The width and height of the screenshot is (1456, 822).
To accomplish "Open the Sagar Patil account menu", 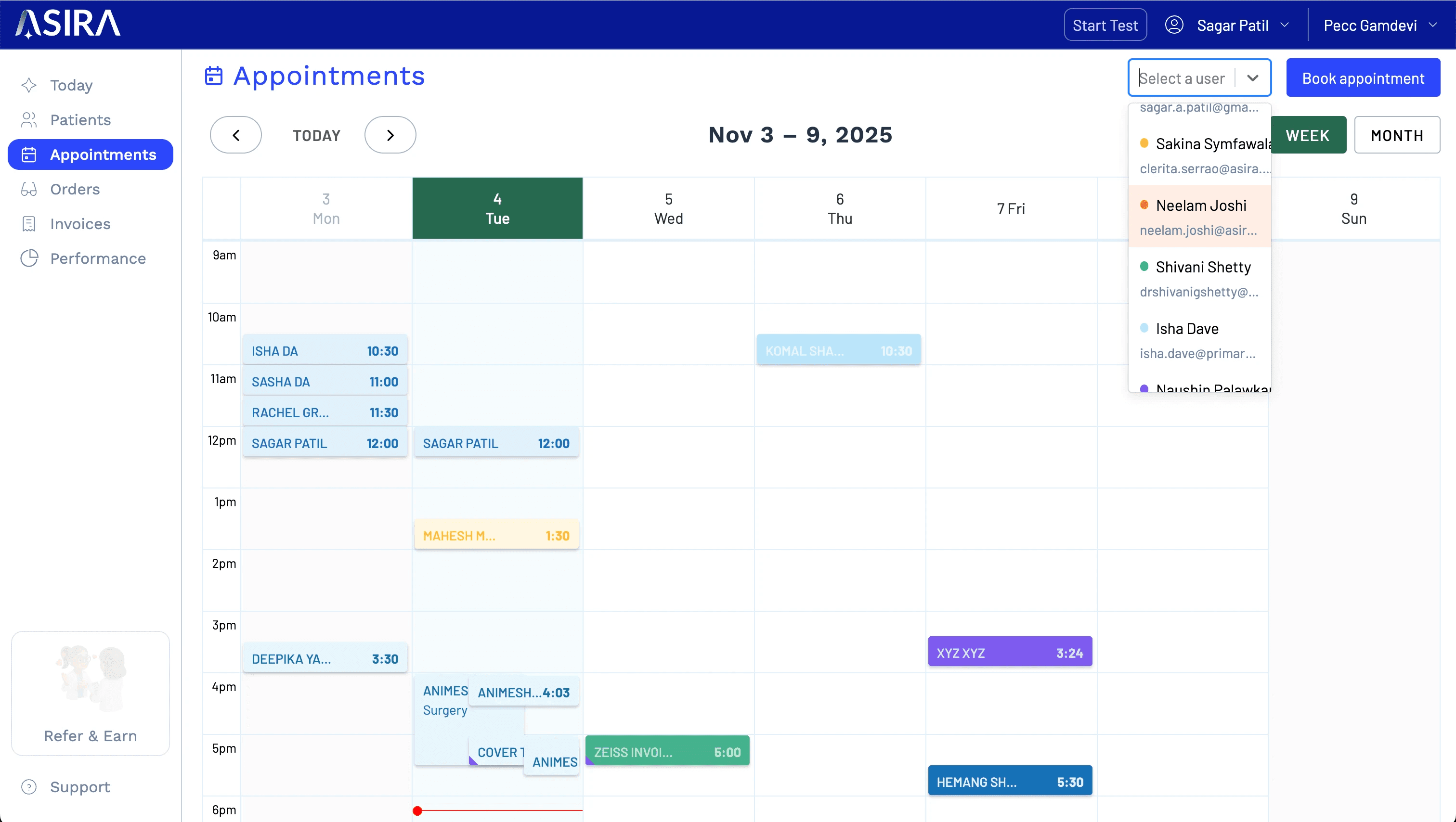I will coord(1232,26).
